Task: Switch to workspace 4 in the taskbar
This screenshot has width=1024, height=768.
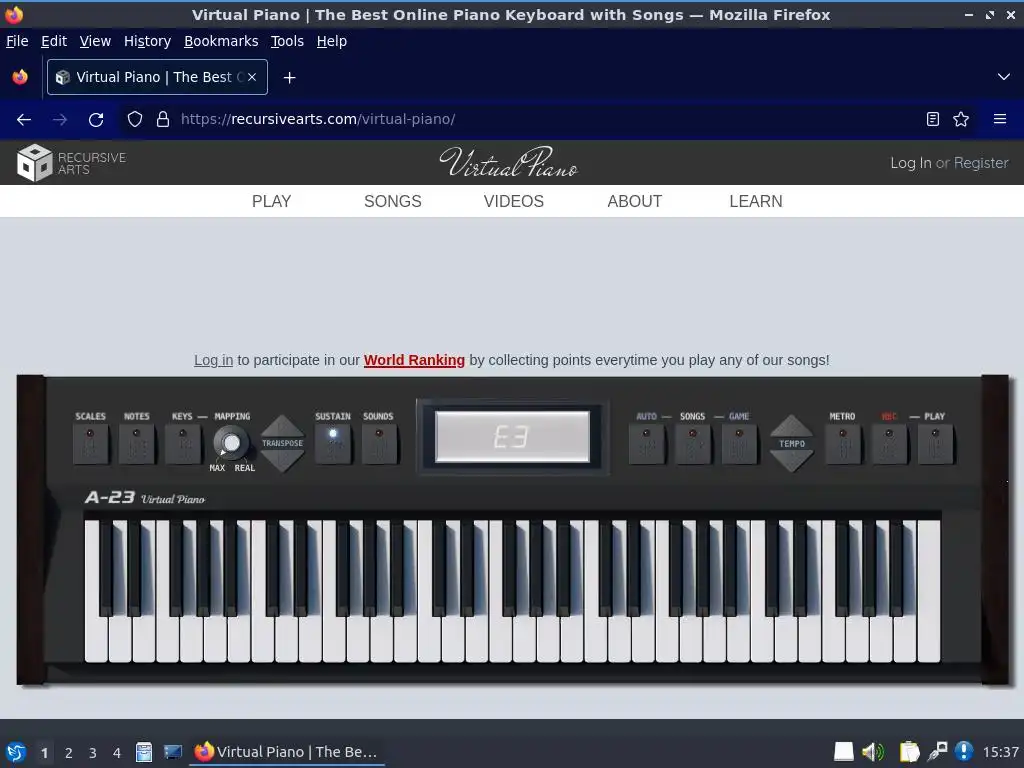Action: [x=117, y=753]
